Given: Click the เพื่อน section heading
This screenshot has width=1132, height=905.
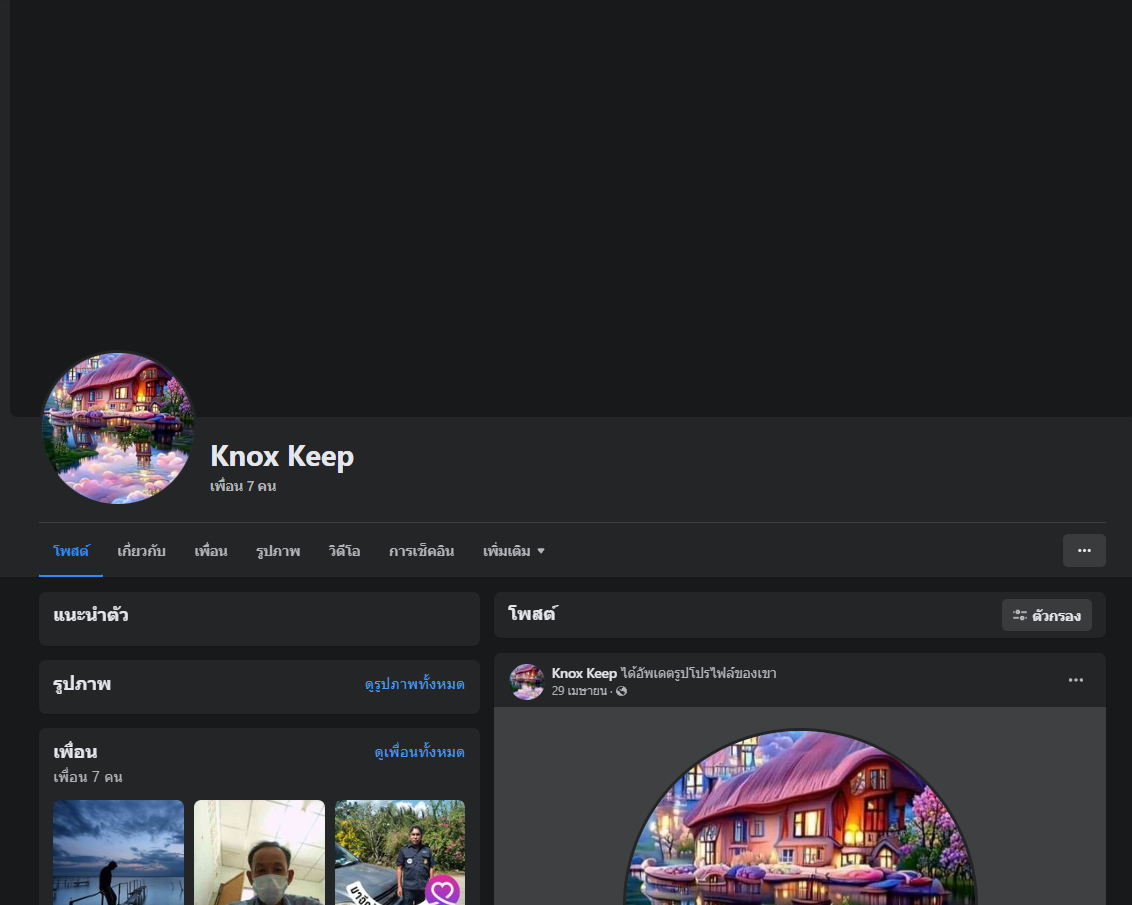Looking at the screenshot, I should [75, 752].
